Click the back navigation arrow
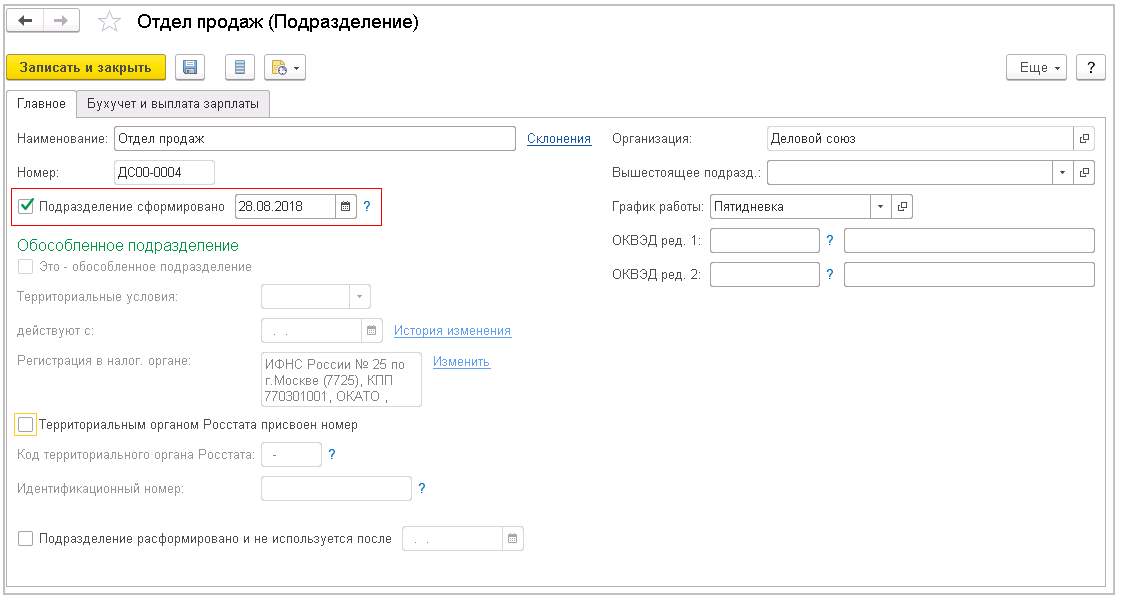Screen dimensions: 1124x608 [25, 19]
